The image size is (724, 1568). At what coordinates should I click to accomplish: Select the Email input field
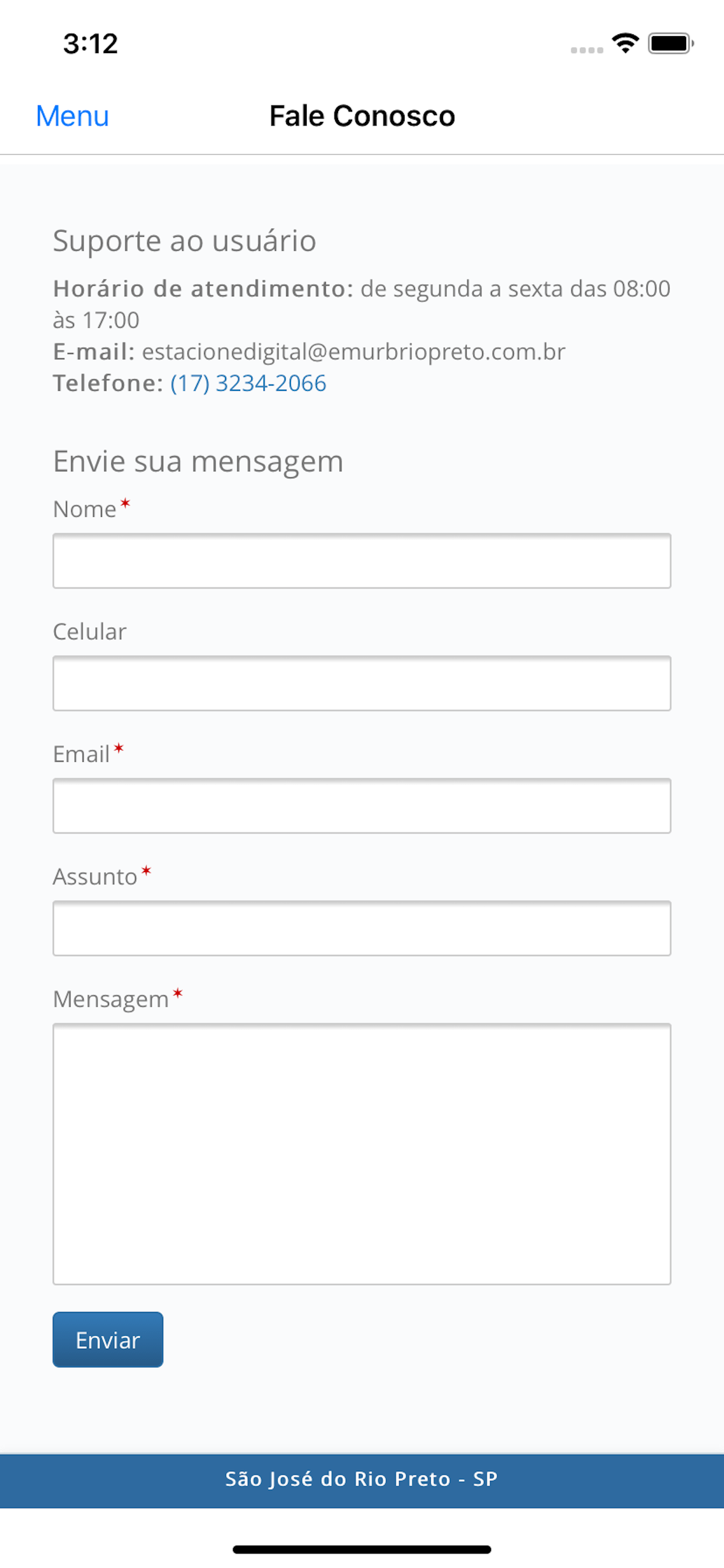click(x=362, y=806)
